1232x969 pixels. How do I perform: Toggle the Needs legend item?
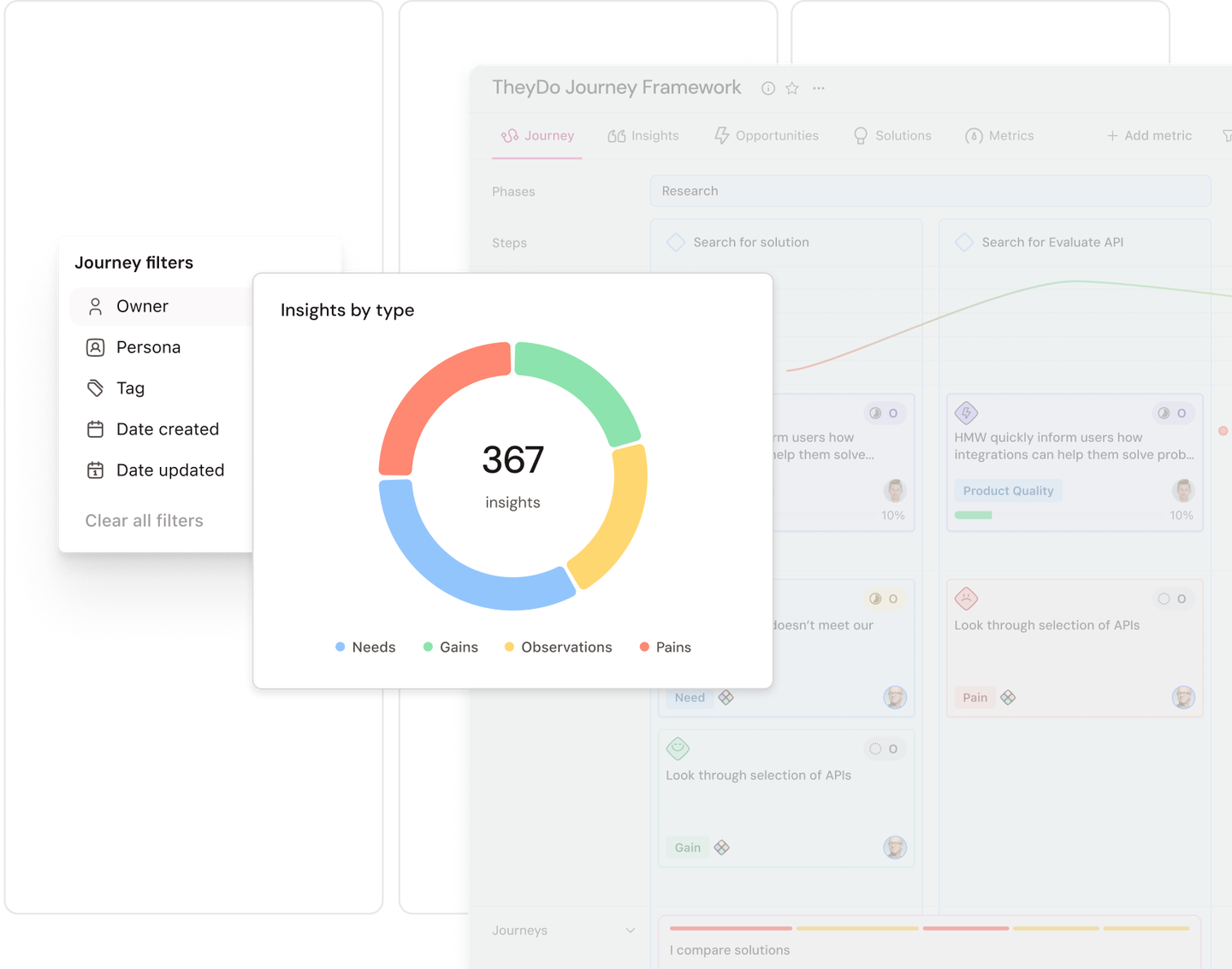(x=365, y=647)
